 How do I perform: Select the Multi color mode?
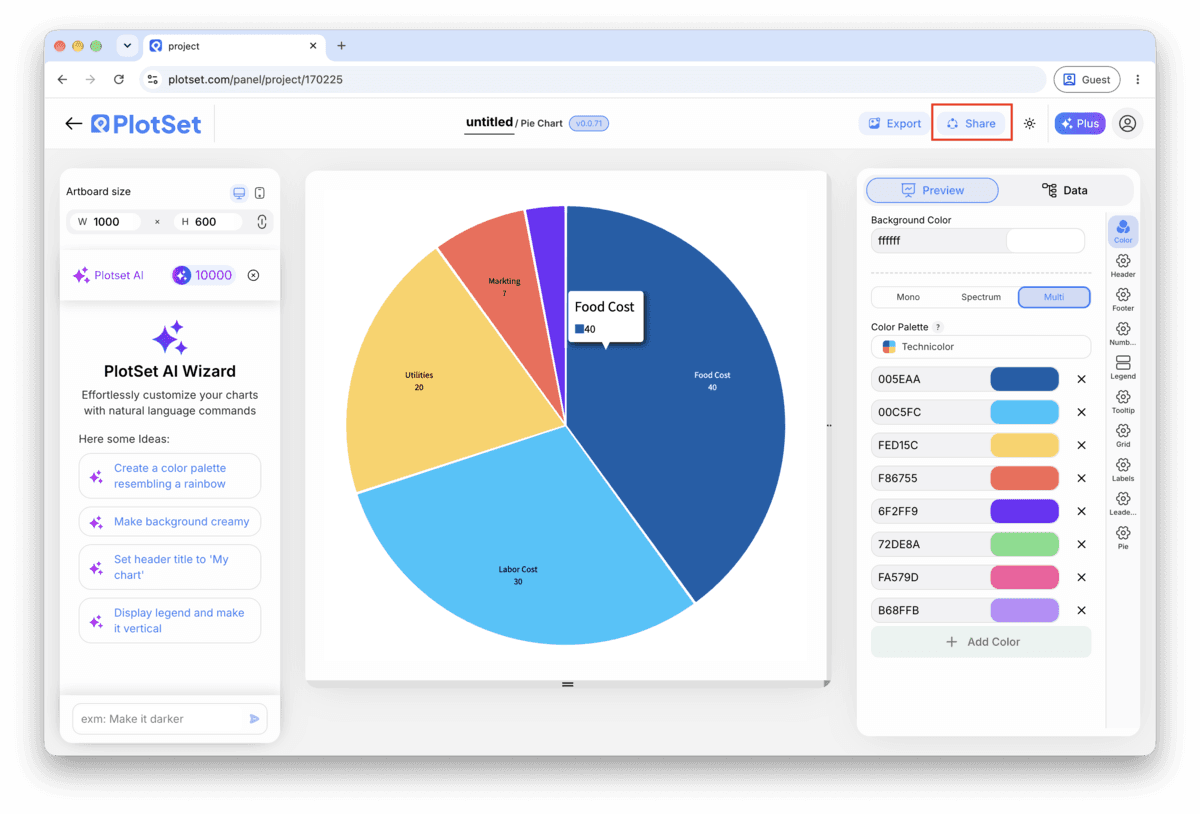click(1054, 297)
